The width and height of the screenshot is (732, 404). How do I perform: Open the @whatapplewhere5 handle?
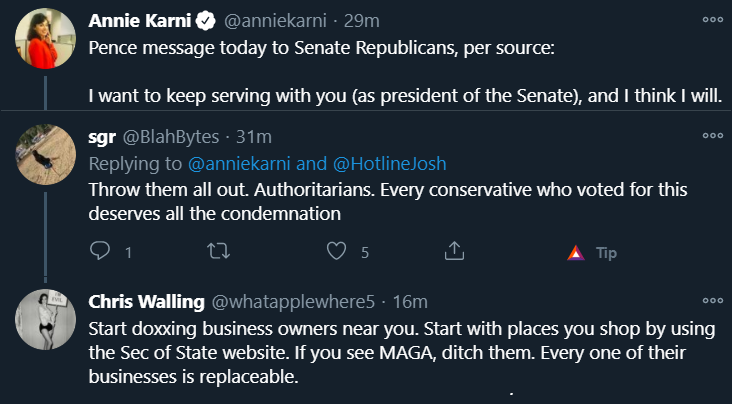pyautogui.click(x=293, y=302)
